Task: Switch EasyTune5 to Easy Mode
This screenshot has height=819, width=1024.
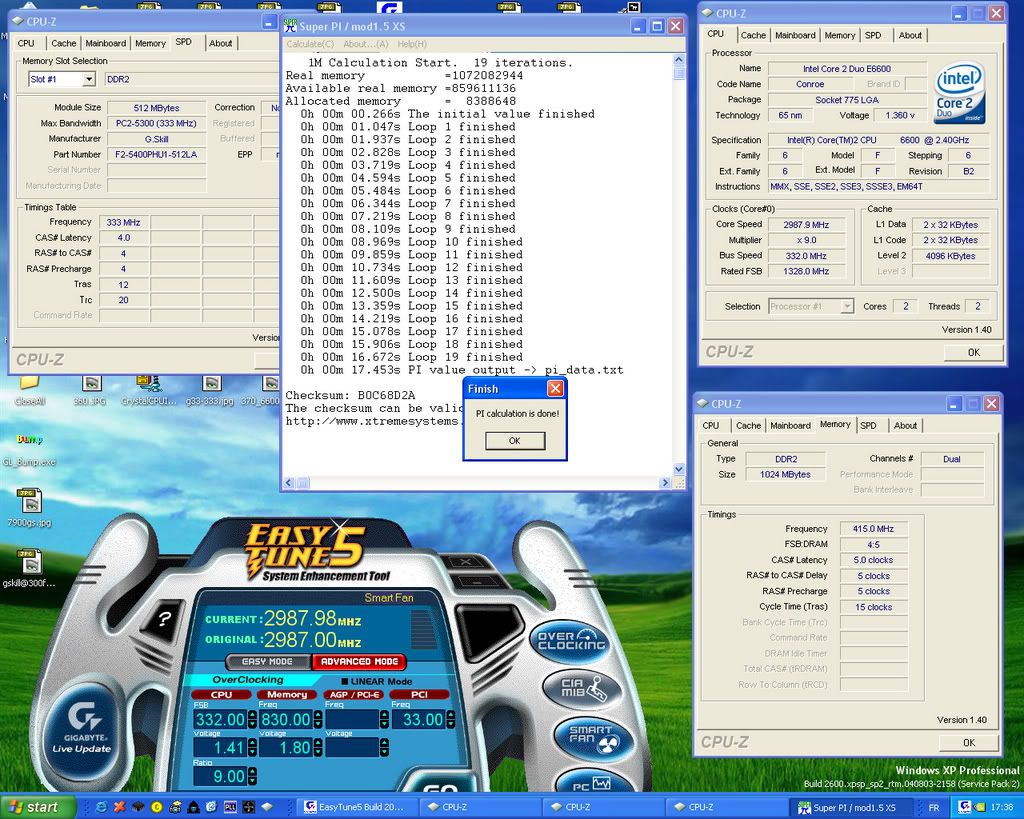Action: pos(266,661)
